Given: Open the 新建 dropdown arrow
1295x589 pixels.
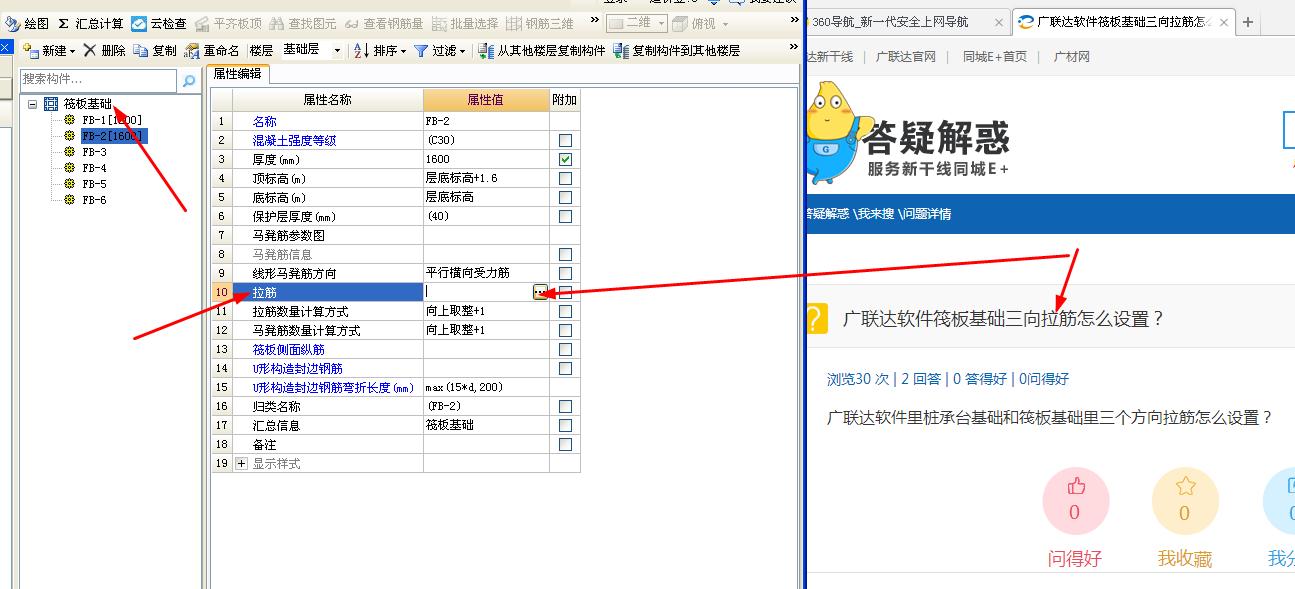Looking at the screenshot, I should point(72,51).
